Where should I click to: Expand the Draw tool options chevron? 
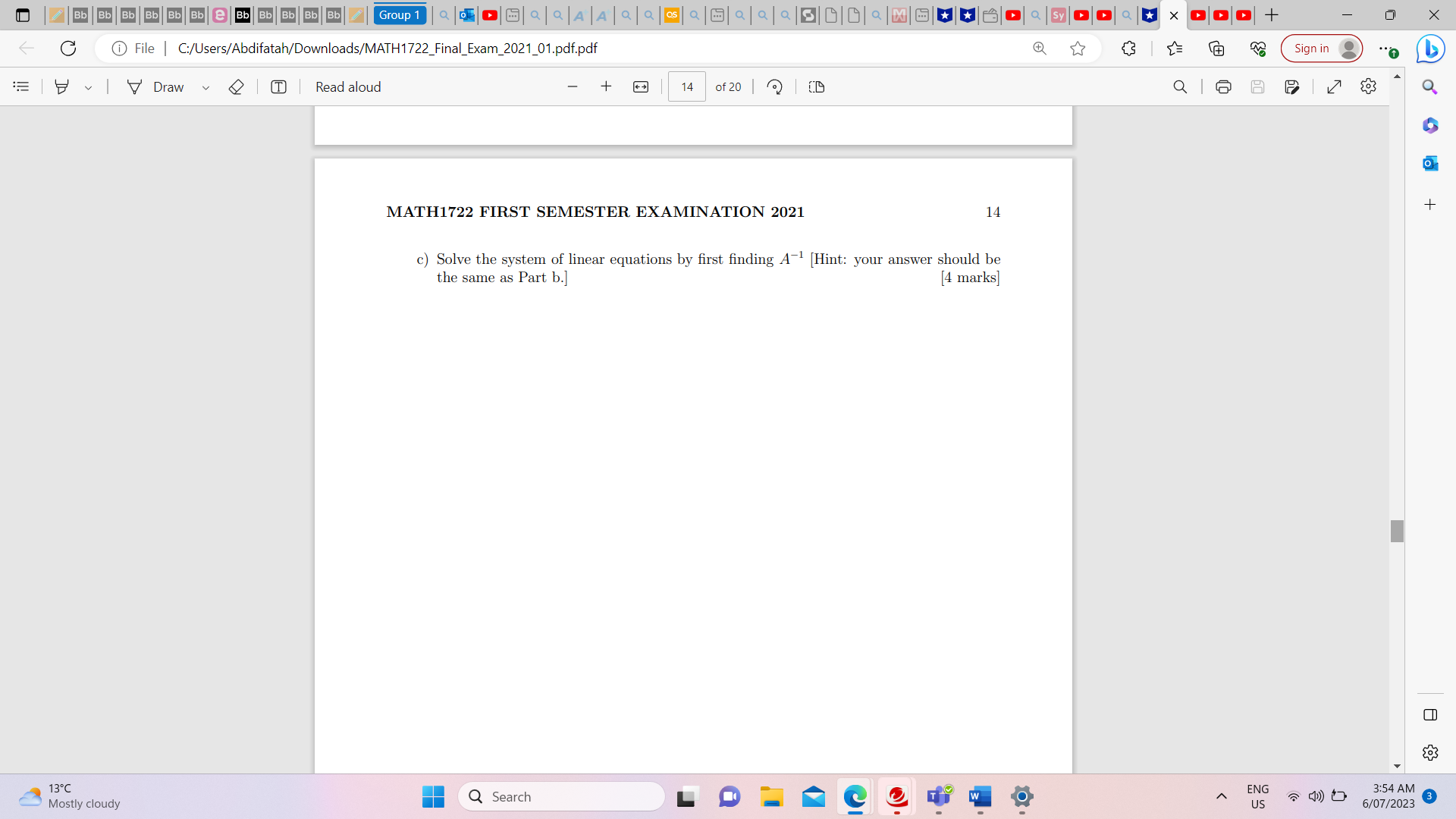coord(206,86)
